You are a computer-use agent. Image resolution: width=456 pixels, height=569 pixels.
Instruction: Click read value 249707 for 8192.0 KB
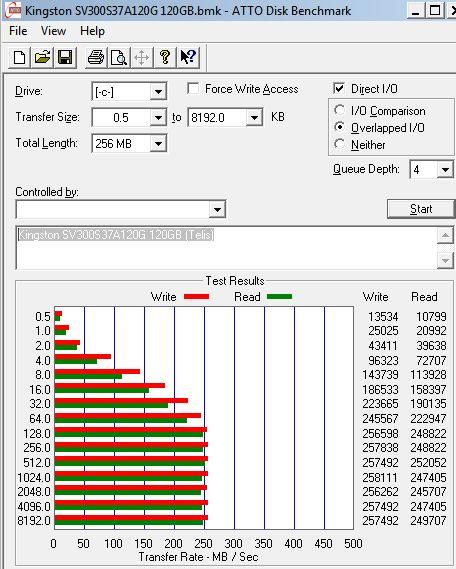coord(428,521)
